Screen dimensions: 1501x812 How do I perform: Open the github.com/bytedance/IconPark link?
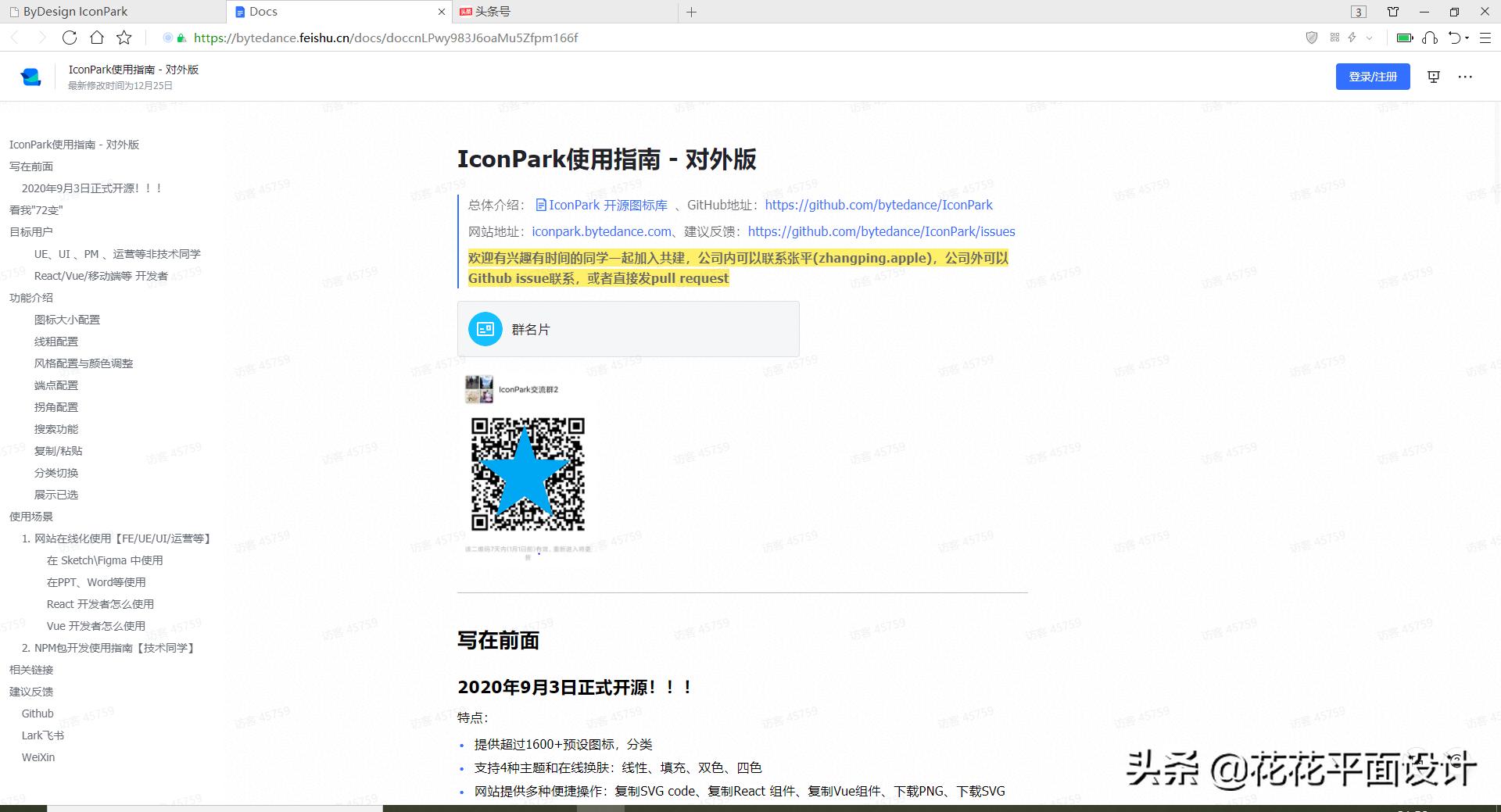pos(878,205)
